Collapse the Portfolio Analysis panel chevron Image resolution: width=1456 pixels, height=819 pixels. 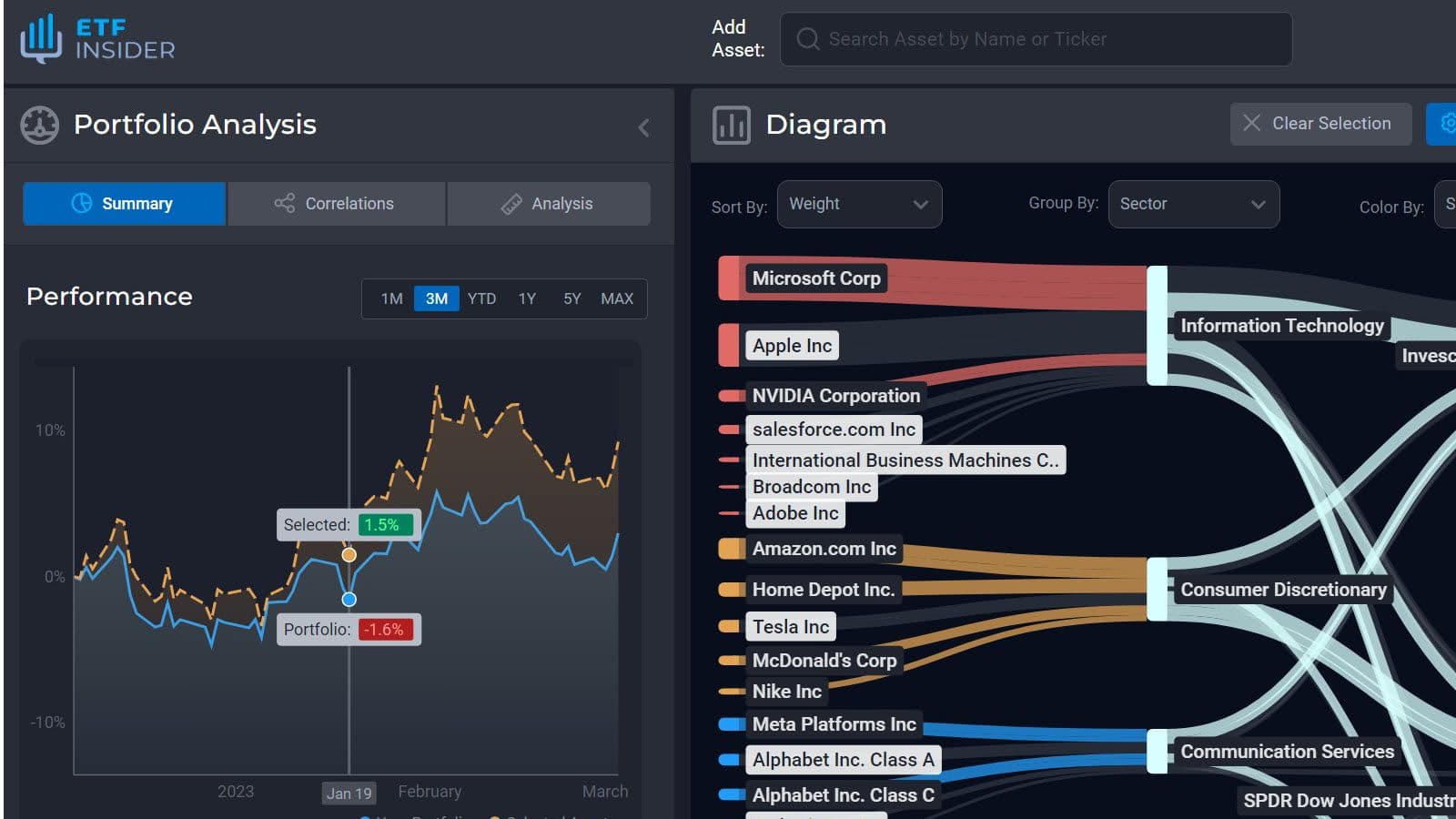[x=644, y=127]
